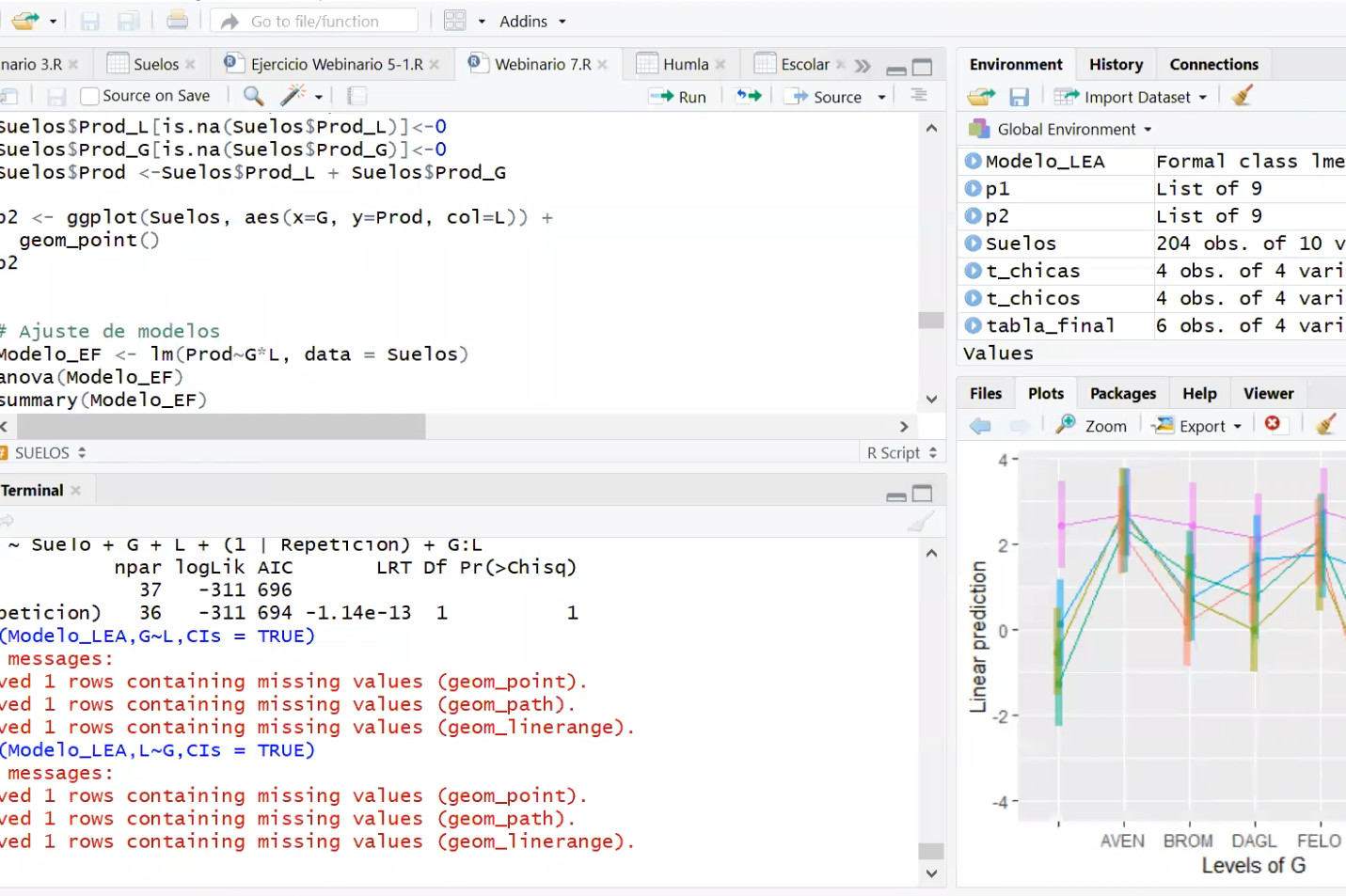
Task: Close the Humla tab
Action: [x=721, y=64]
